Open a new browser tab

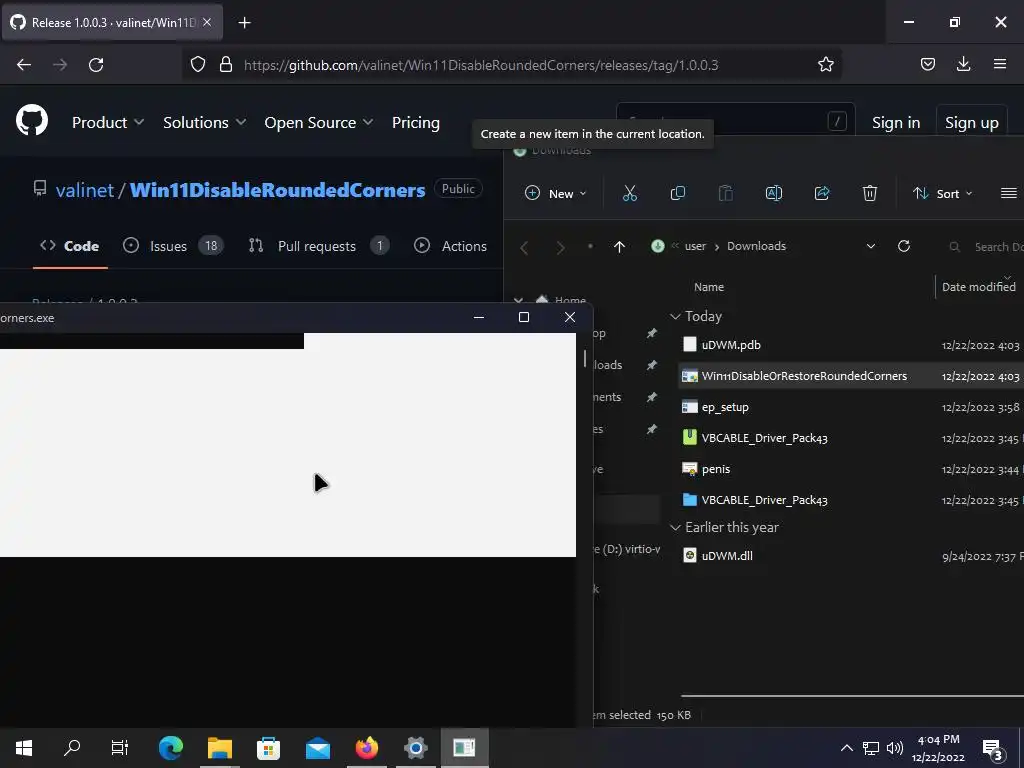tap(244, 23)
